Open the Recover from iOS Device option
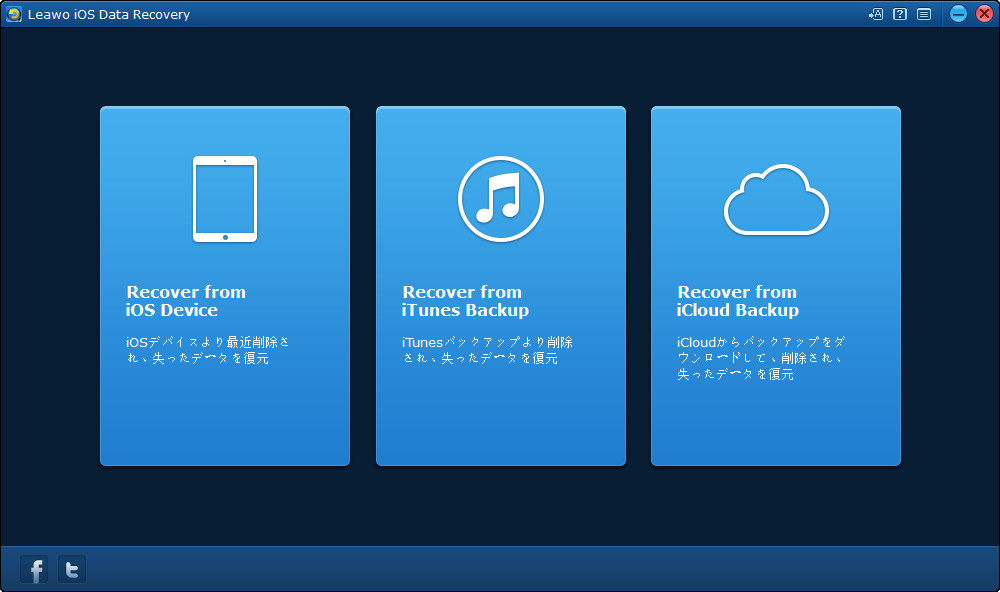 (x=224, y=286)
